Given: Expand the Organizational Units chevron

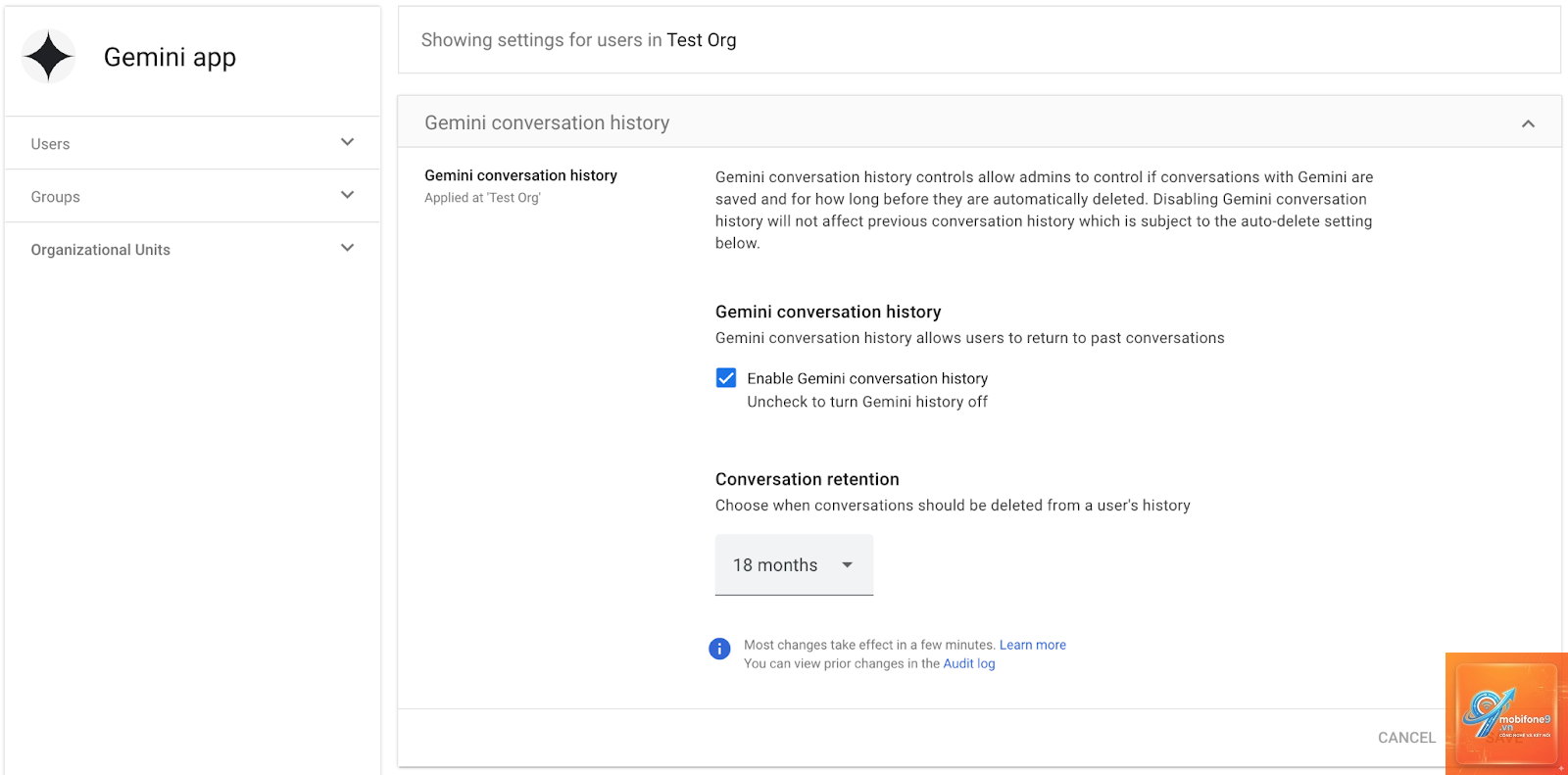Looking at the screenshot, I should (347, 248).
